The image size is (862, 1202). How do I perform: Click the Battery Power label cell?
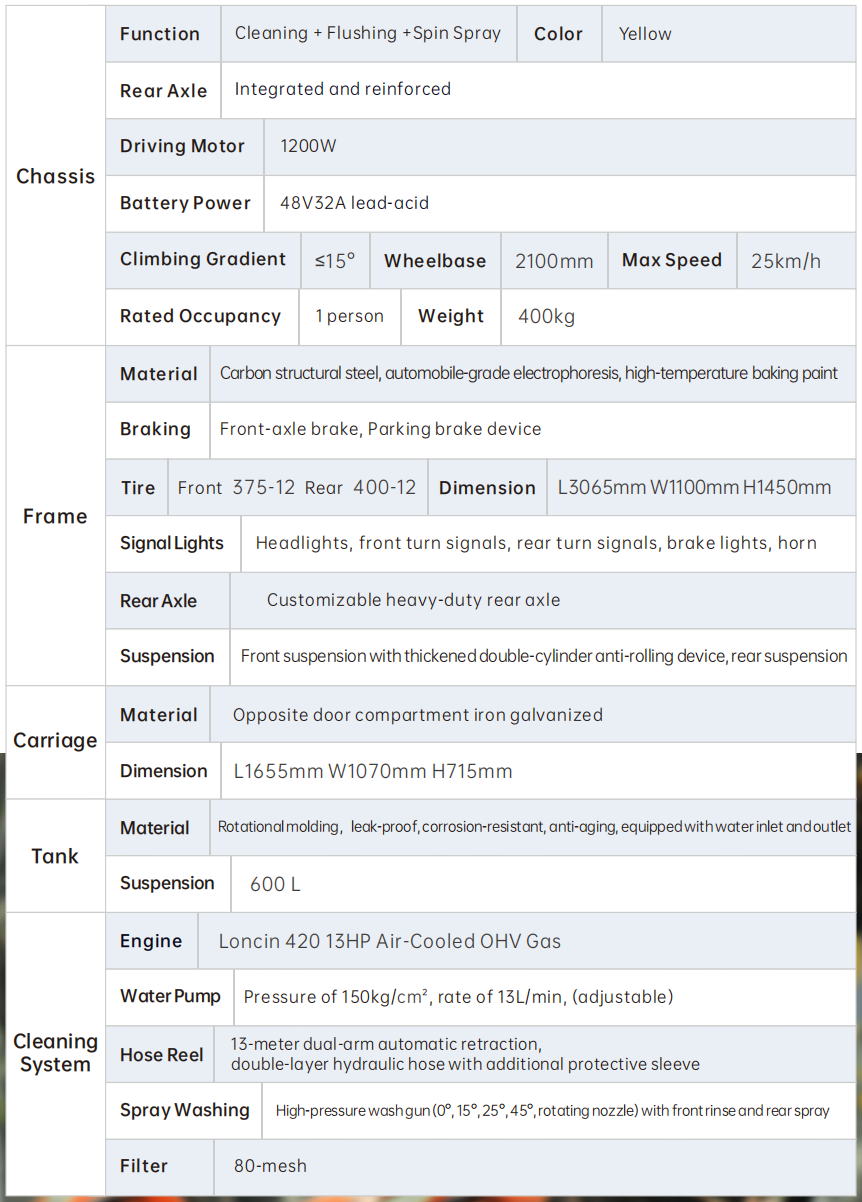pyautogui.click(x=185, y=203)
